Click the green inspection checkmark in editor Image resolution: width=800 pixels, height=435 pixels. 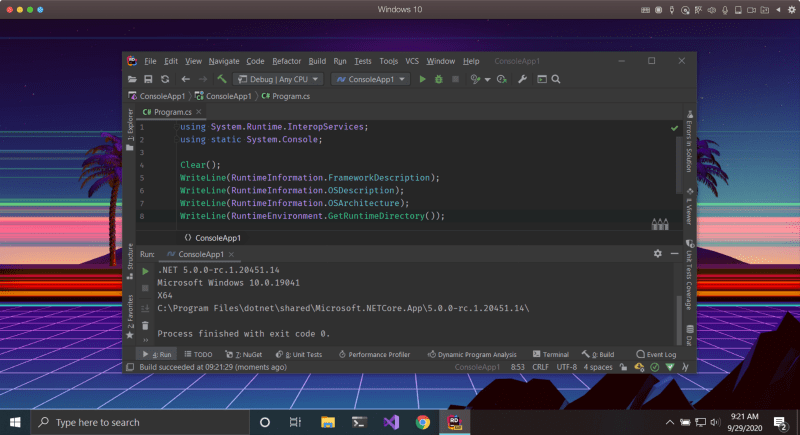point(674,128)
